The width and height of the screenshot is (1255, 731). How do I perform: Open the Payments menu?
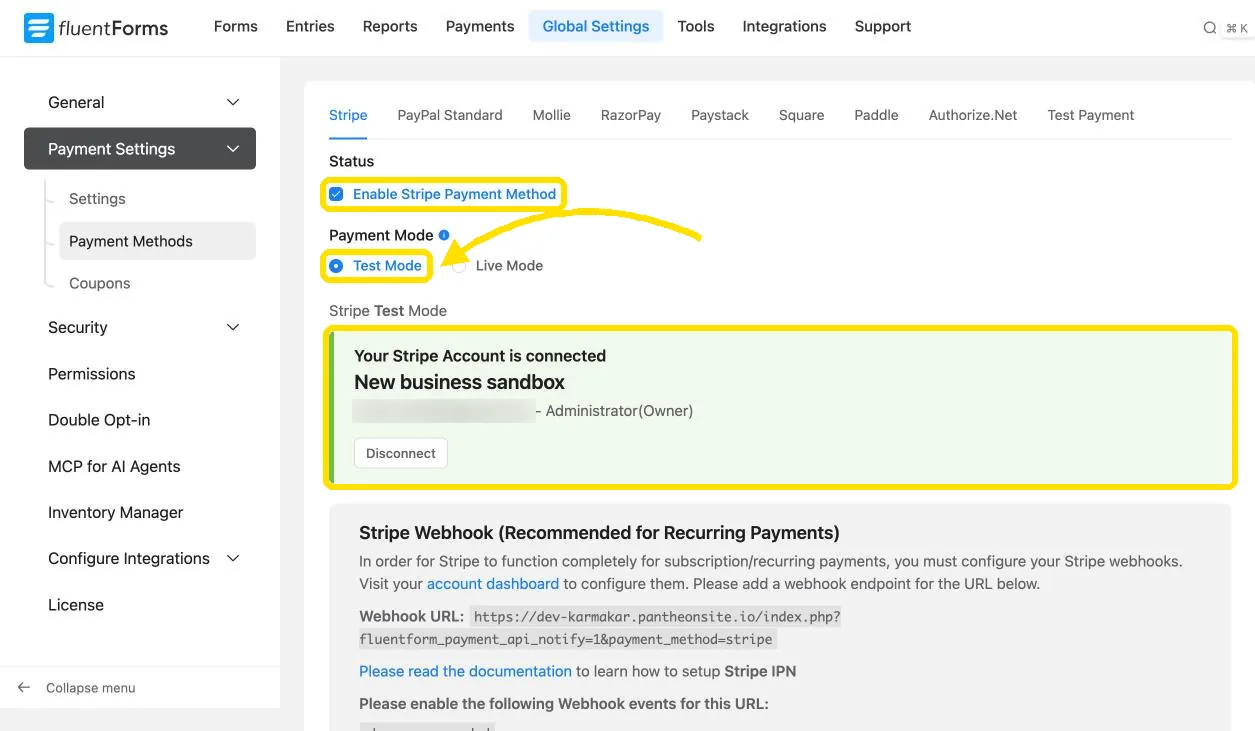pos(480,26)
